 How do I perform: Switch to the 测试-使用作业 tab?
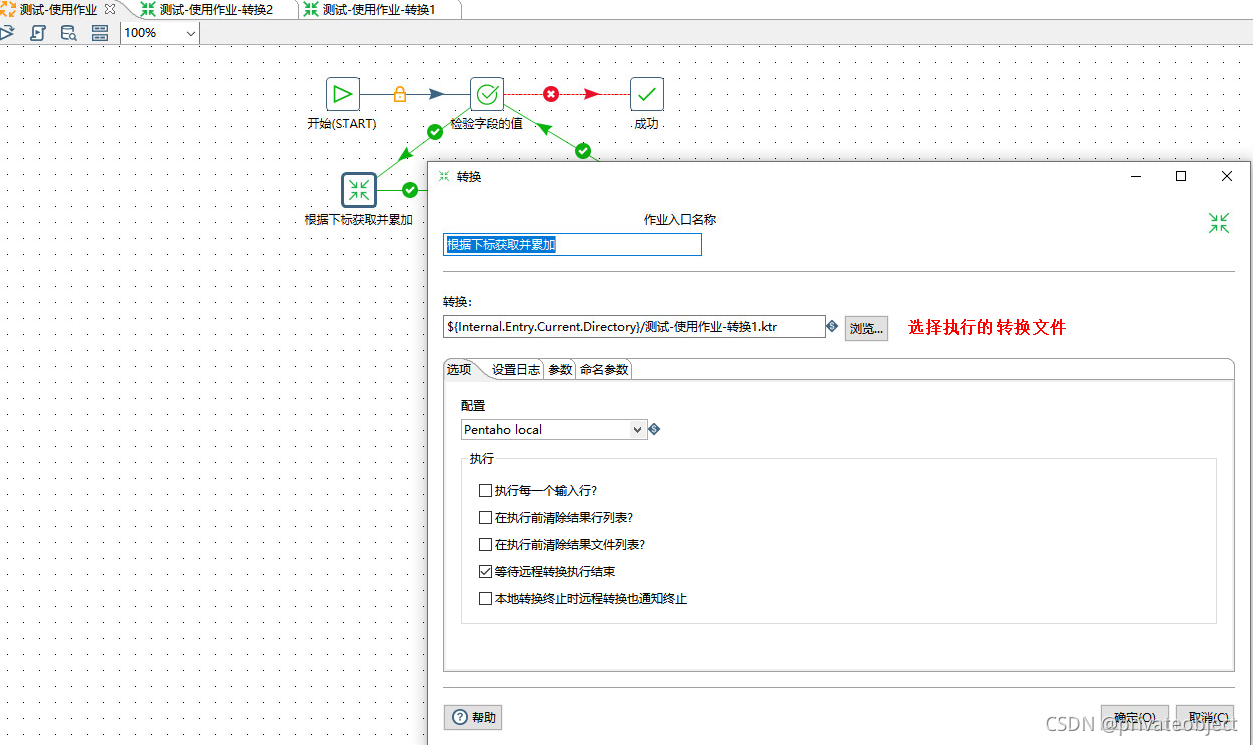coord(58,9)
